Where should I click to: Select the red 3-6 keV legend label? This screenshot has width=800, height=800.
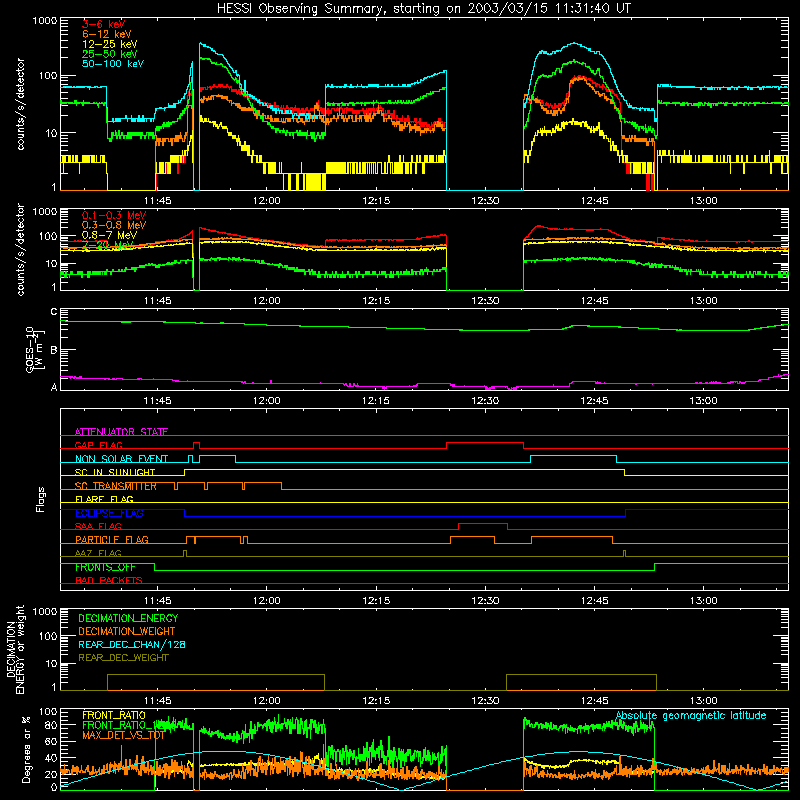(103, 24)
